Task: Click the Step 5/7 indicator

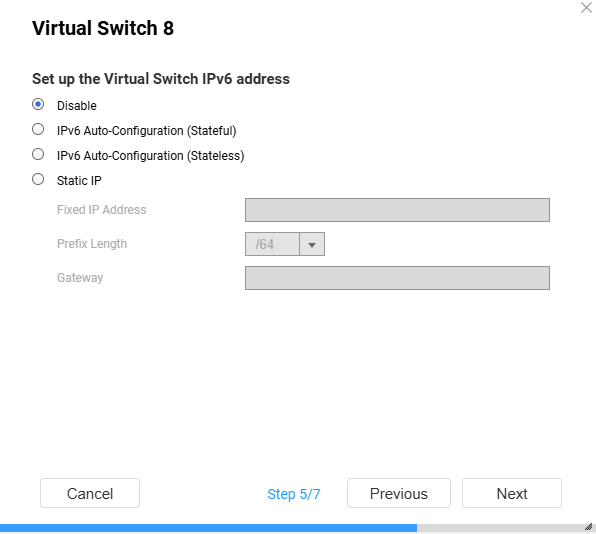Action: 294,494
